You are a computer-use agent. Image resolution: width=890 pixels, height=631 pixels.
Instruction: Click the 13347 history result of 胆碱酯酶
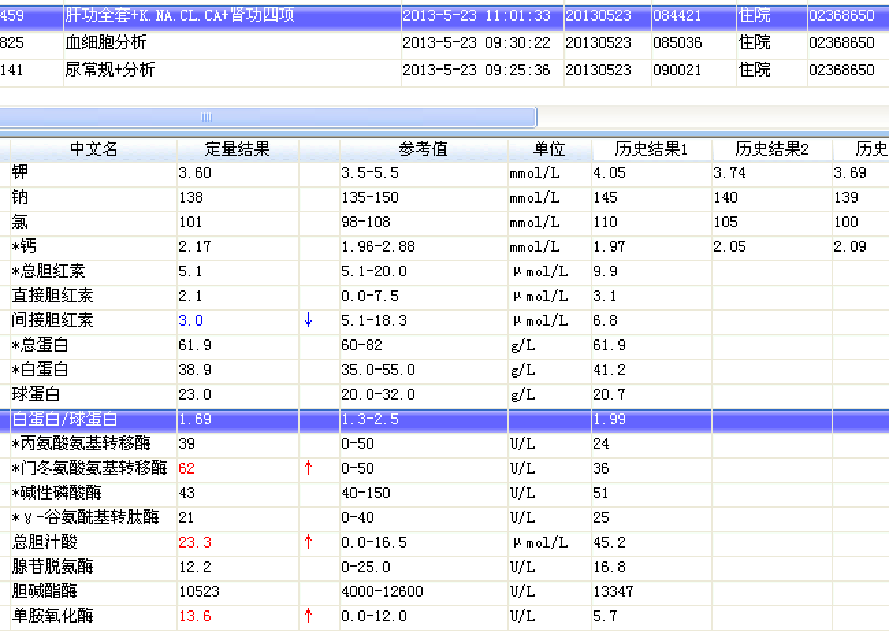(x=614, y=591)
